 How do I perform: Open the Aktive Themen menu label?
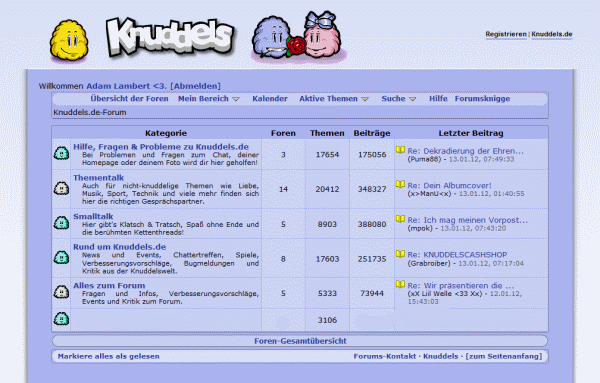click(328, 99)
